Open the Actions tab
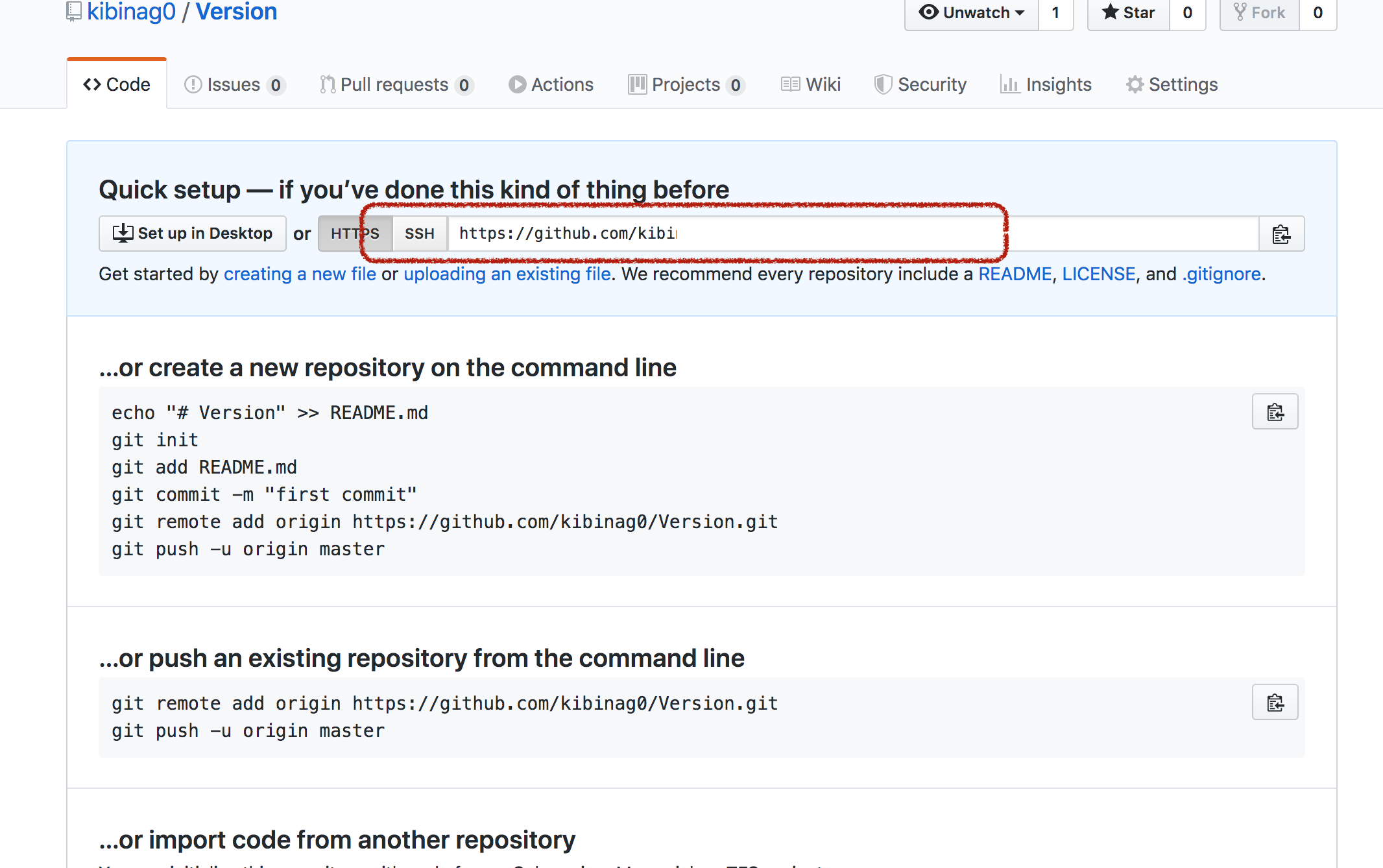This screenshot has height=868, width=1383. pyautogui.click(x=551, y=84)
